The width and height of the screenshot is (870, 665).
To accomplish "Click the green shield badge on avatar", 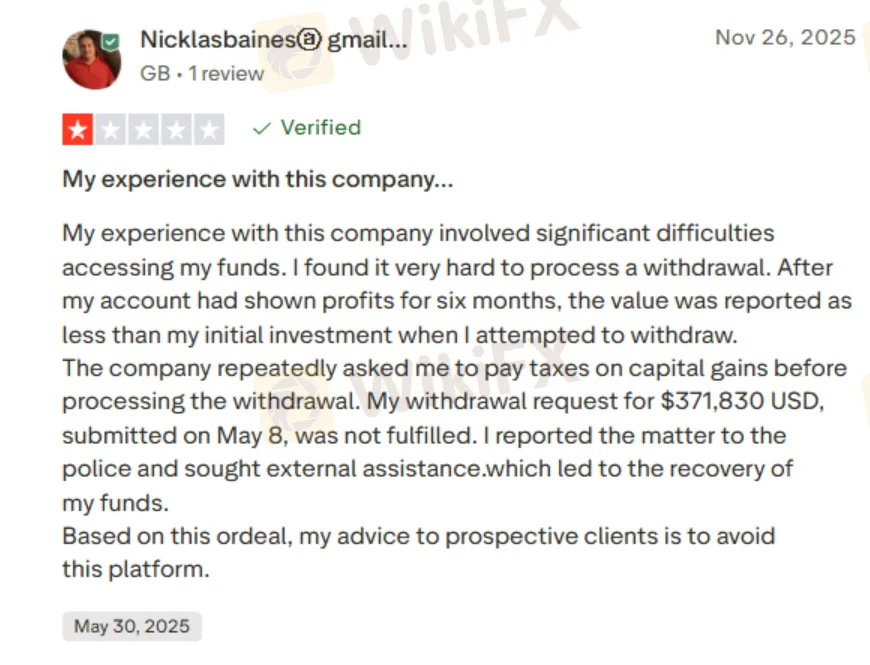I will [x=111, y=42].
